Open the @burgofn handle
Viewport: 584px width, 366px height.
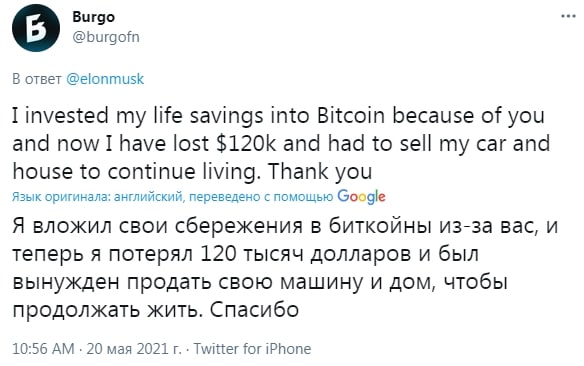point(106,37)
